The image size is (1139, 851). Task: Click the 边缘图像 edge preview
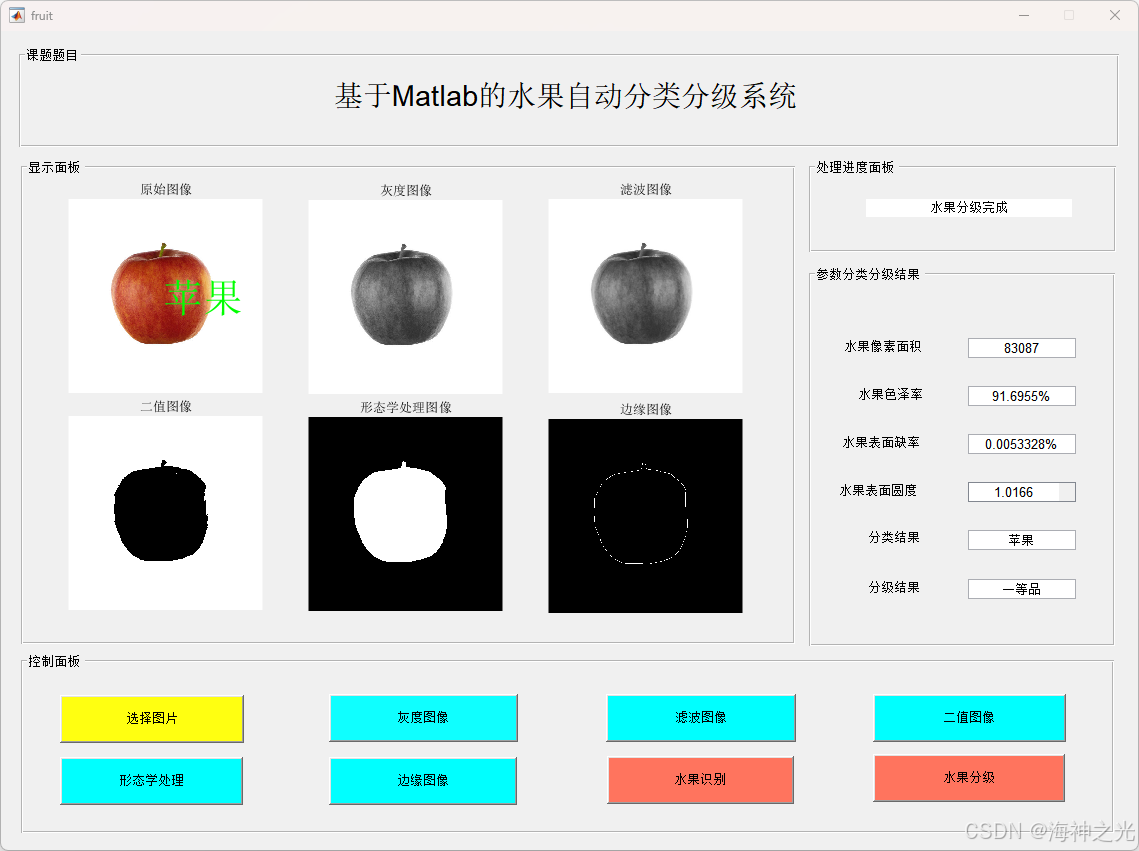pos(644,513)
